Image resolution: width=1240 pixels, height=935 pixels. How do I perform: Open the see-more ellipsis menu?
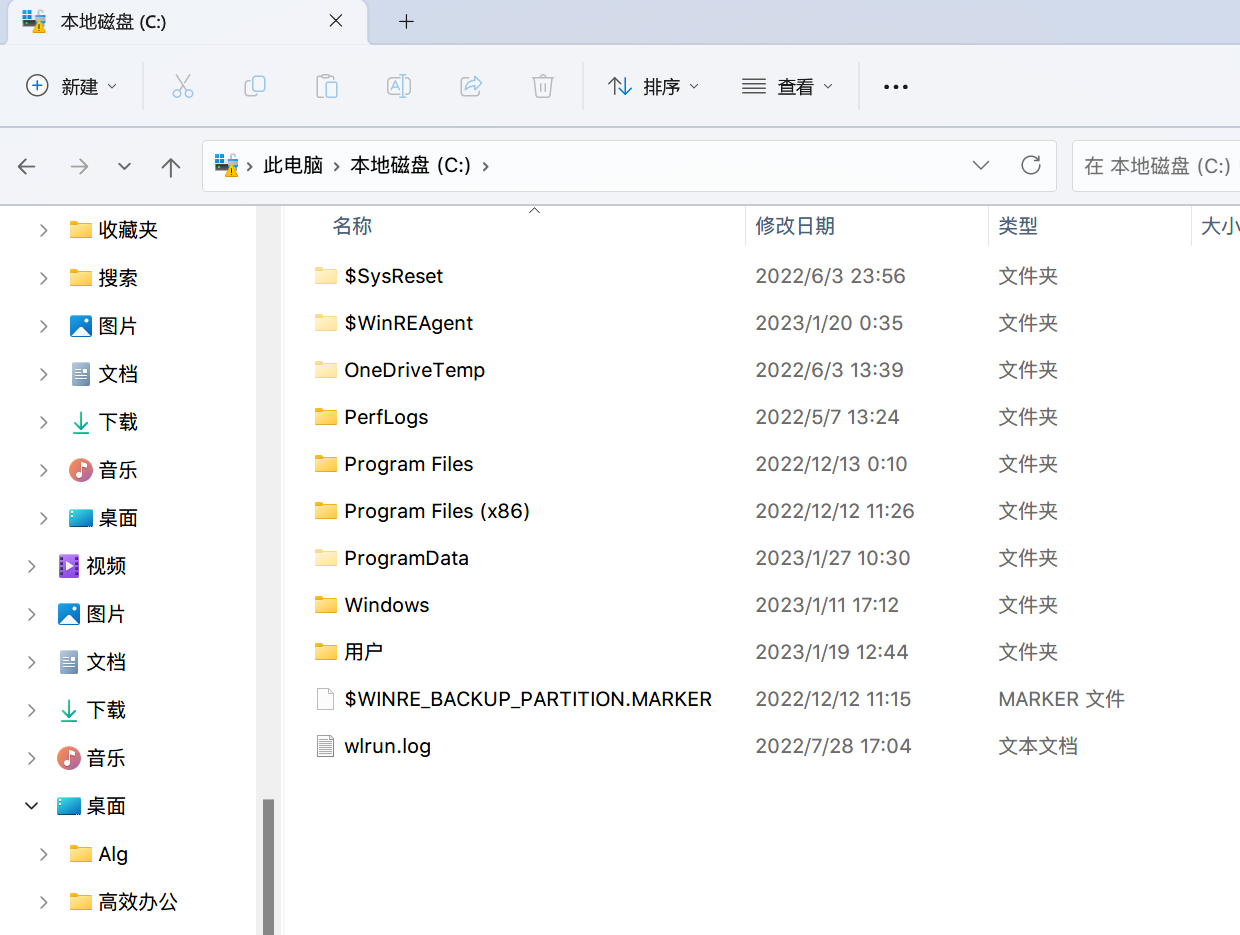(x=895, y=86)
